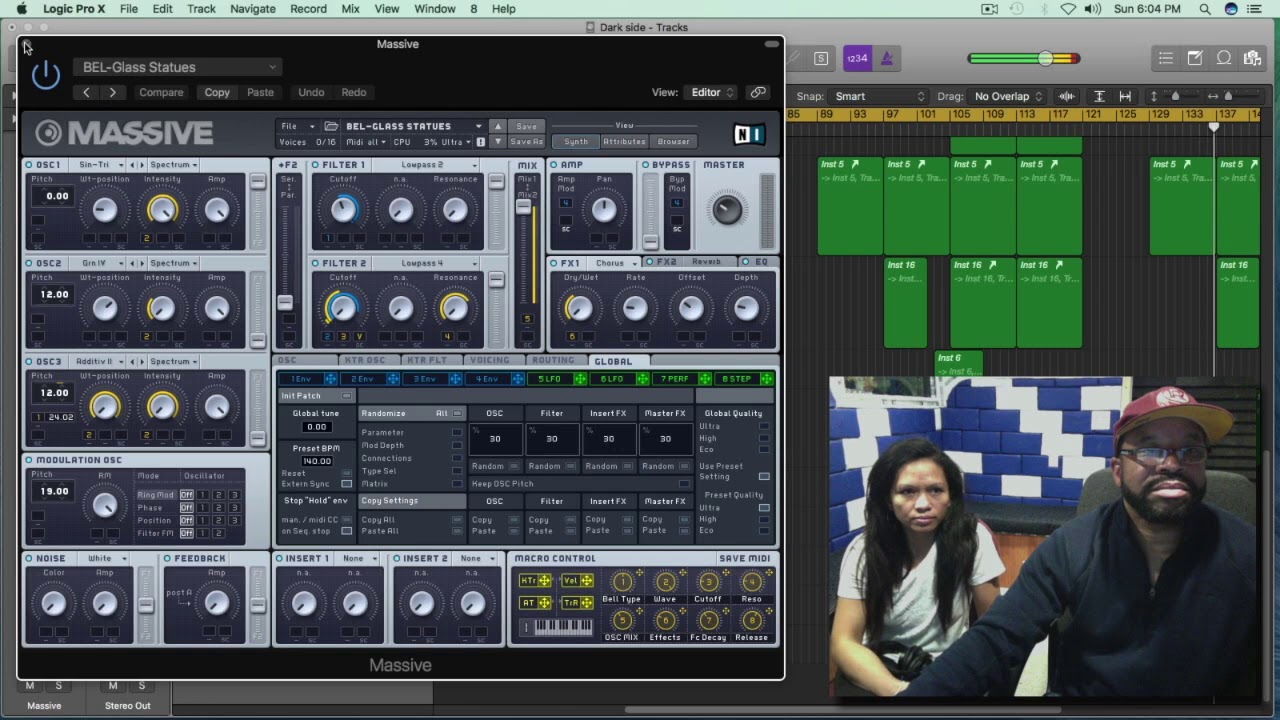Toggle the Noise section on/off

[29, 559]
